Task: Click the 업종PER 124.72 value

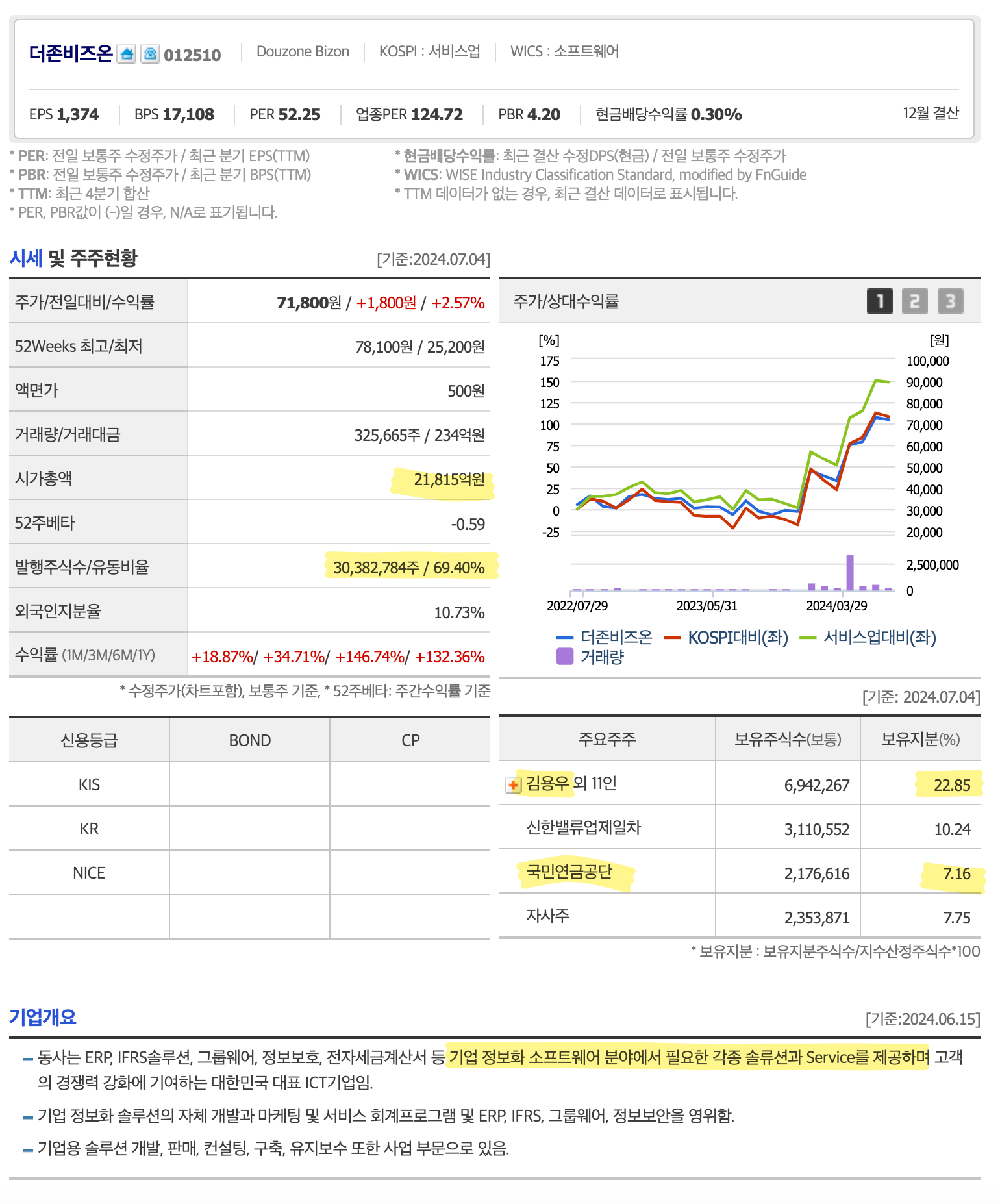Action: (x=409, y=114)
